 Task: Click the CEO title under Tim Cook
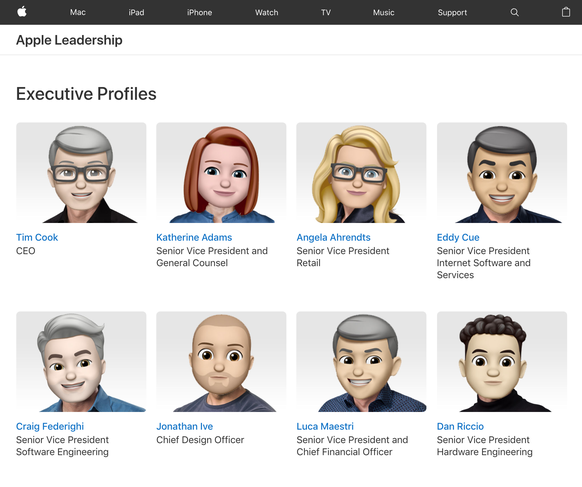(x=25, y=251)
